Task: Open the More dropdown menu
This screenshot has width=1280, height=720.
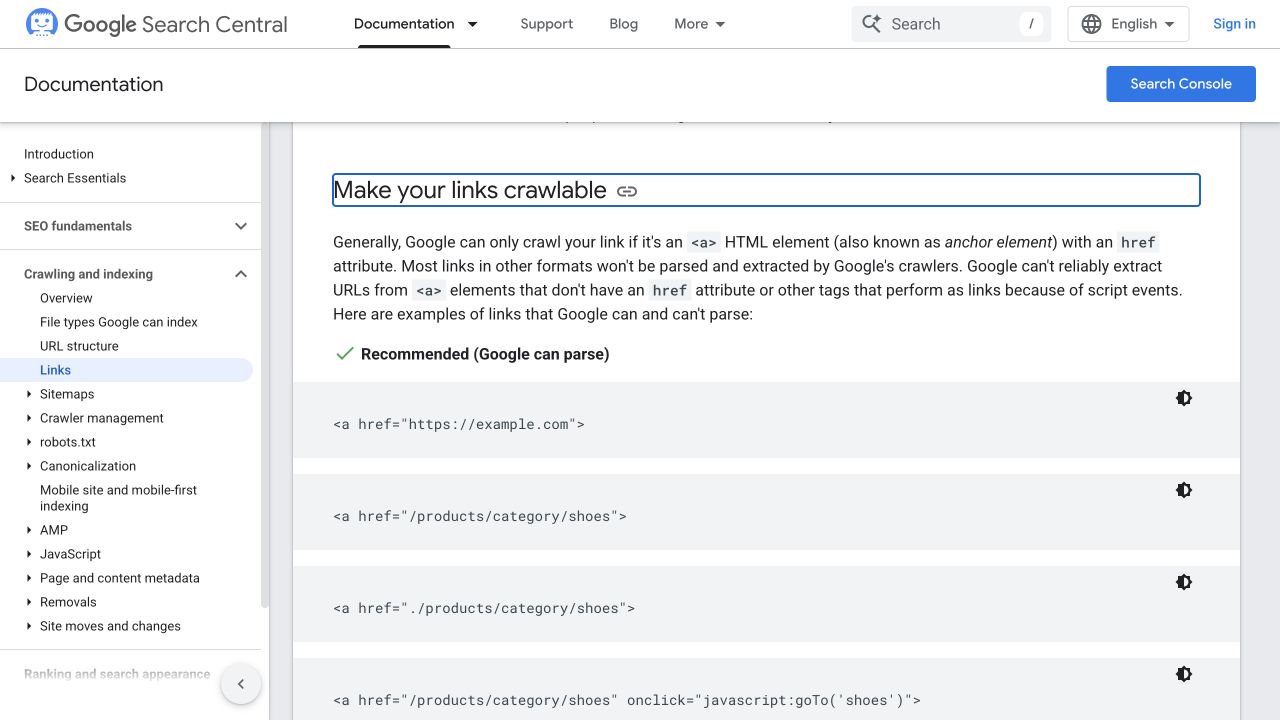Action: coord(700,24)
